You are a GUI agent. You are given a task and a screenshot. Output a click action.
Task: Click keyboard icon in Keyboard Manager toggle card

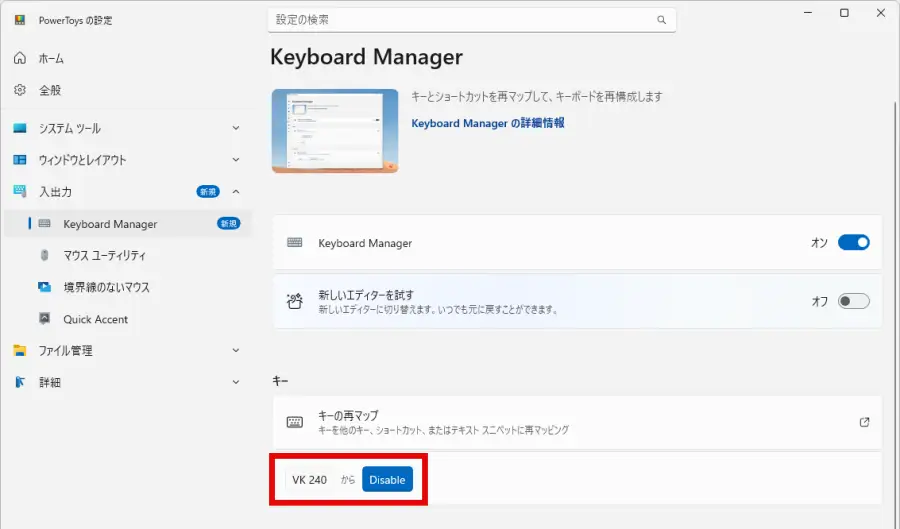pyautogui.click(x=294, y=242)
